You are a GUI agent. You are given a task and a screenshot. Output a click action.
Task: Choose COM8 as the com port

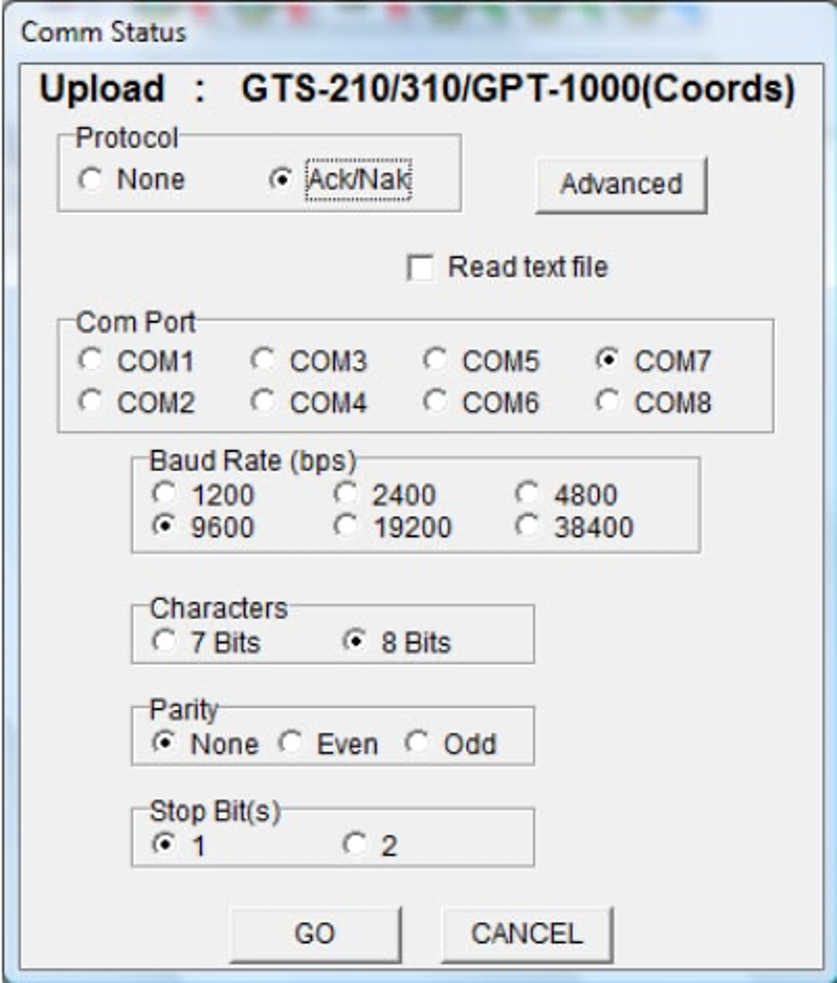tap(608, 403)
